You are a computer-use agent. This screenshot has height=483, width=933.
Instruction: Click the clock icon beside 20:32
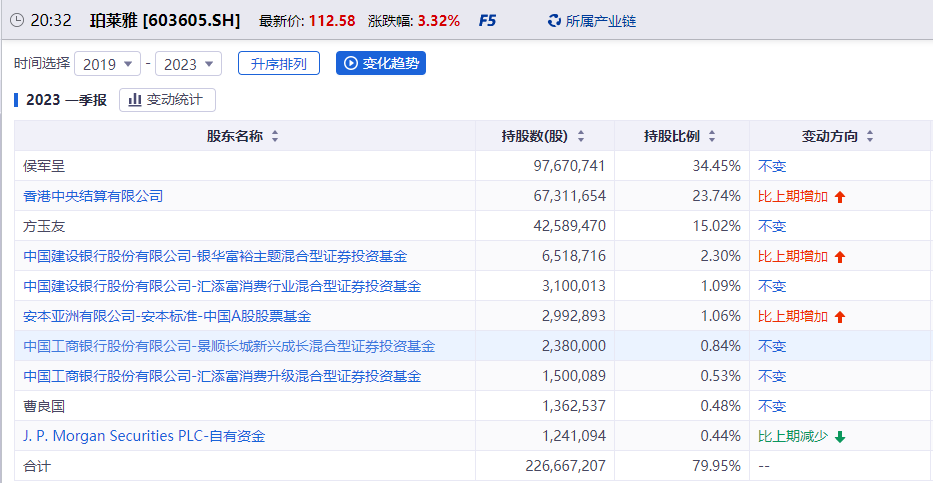pyautogui.click(x=17, y=20)
